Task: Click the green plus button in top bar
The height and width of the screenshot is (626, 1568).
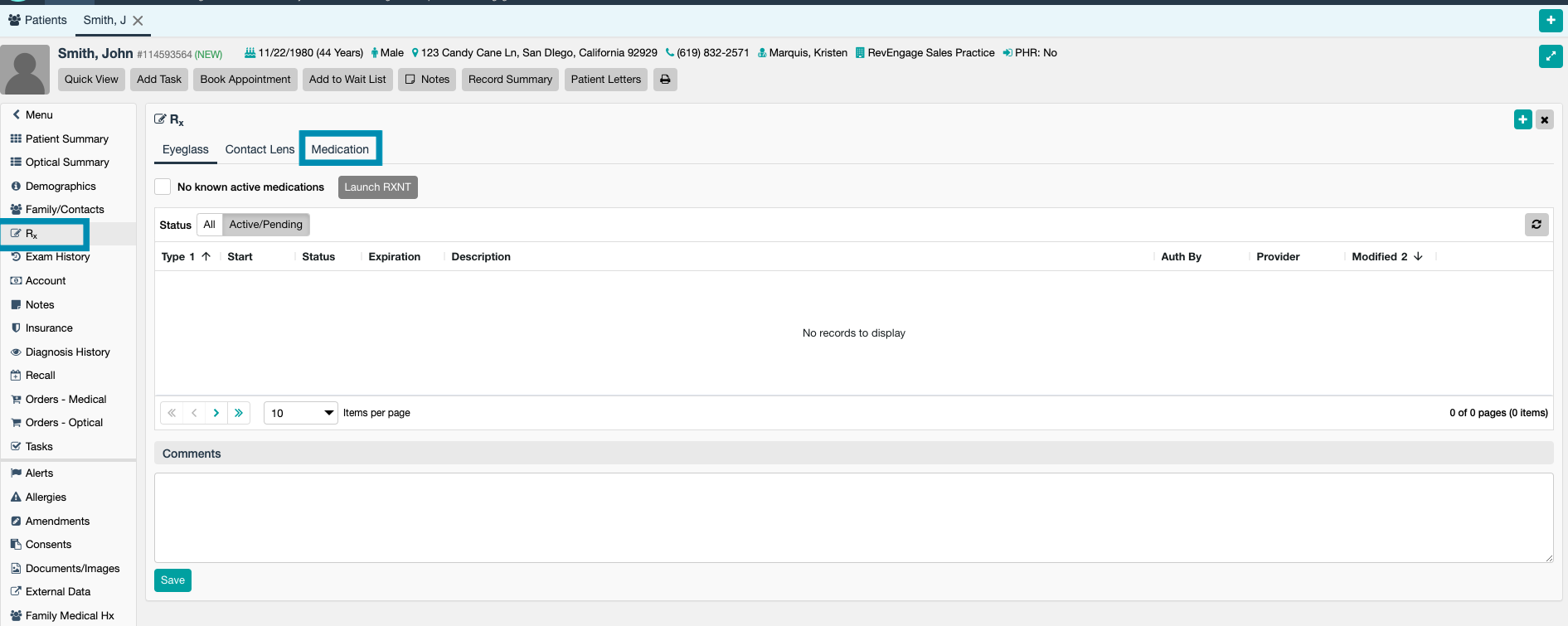Action: coord(1551,20)
